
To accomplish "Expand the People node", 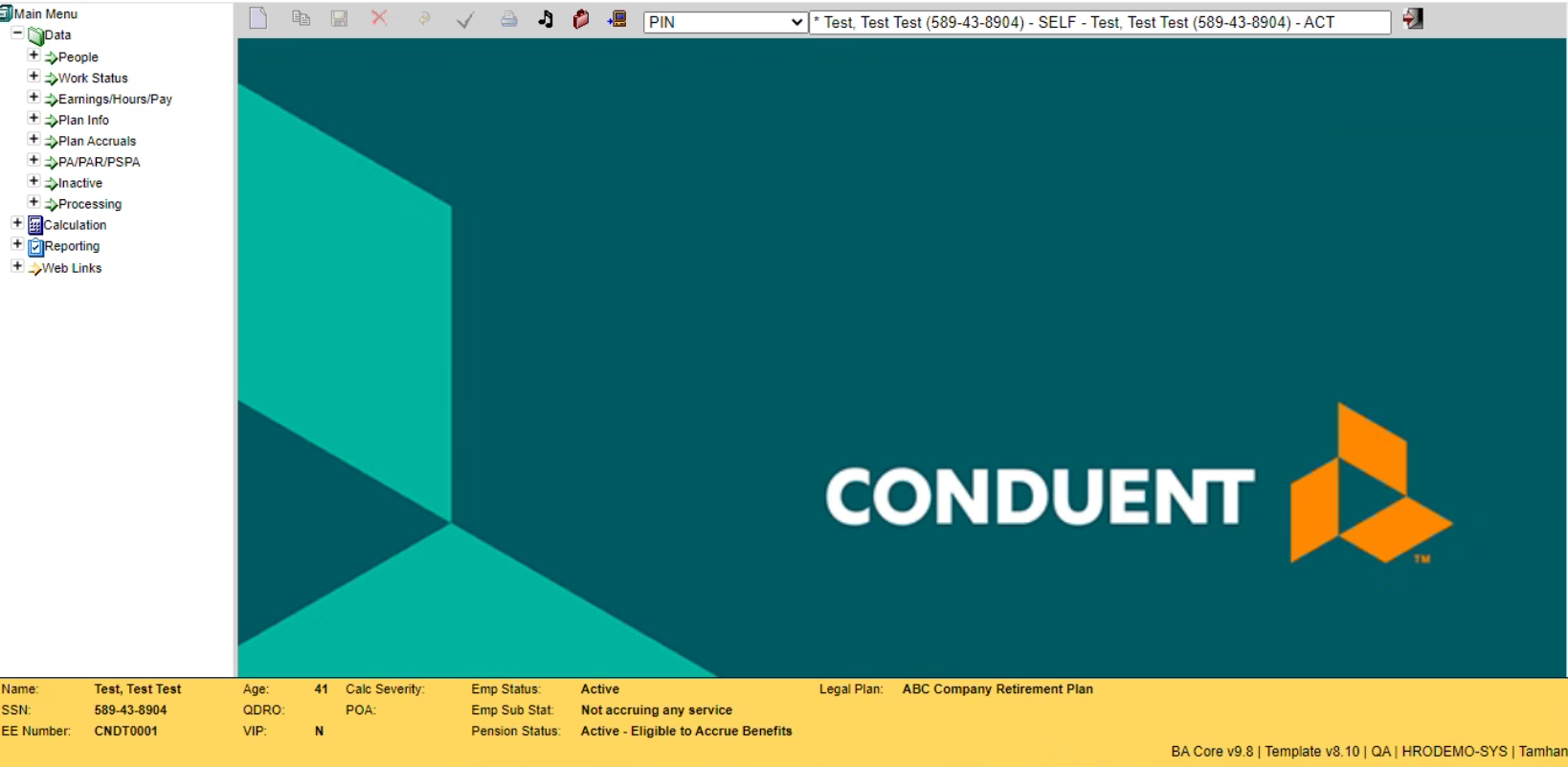I will tap(34, 56).
